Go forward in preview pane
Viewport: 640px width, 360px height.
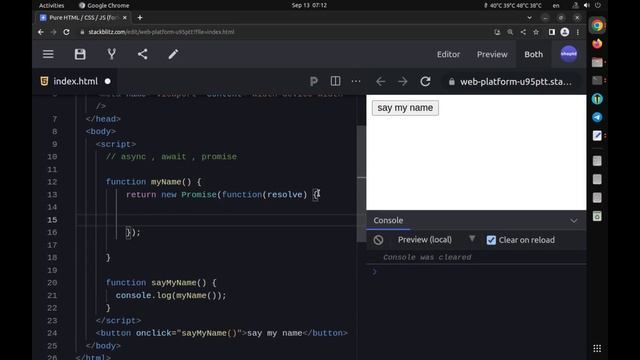pos(402,82)
